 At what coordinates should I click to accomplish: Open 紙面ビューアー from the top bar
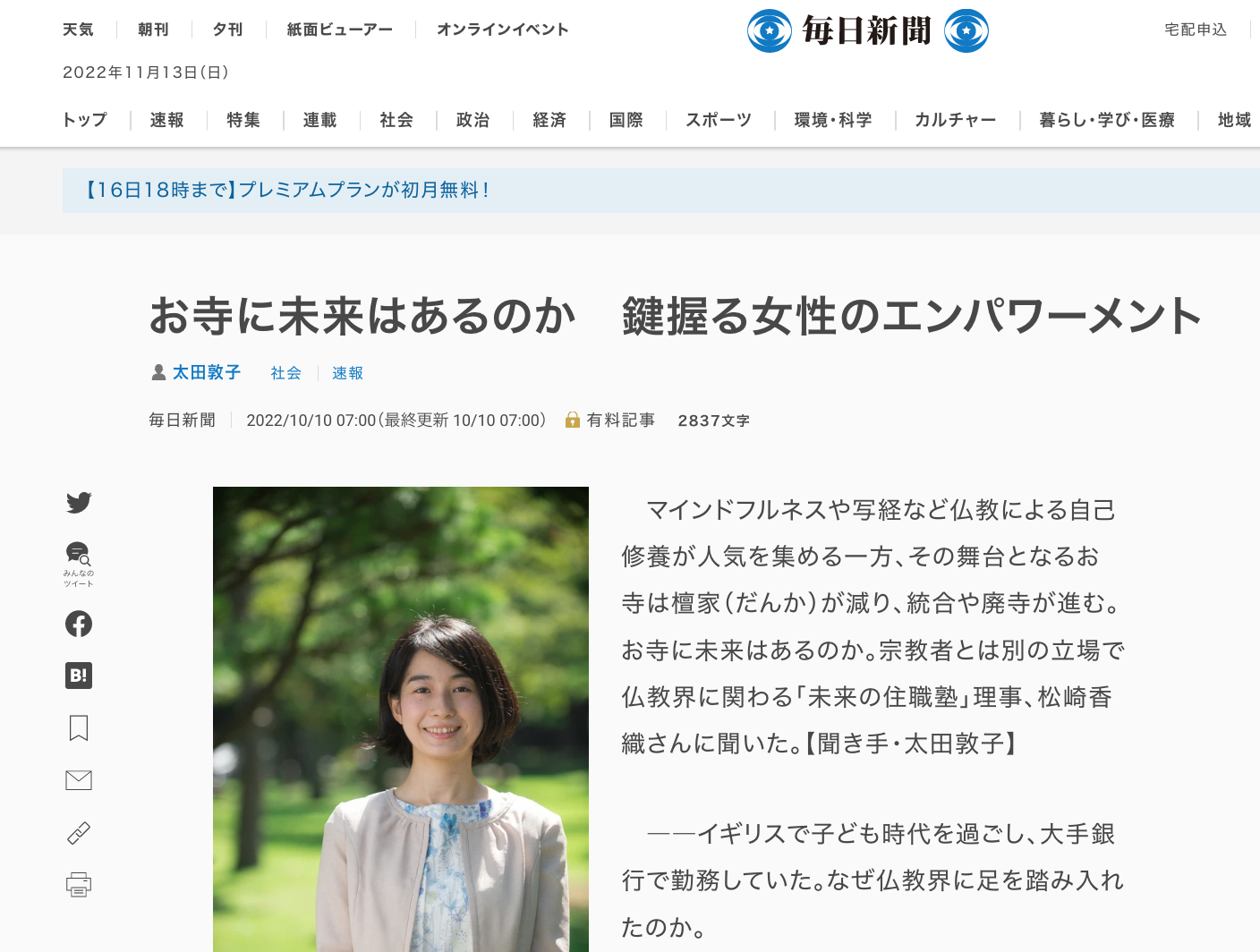click(340, 30)
